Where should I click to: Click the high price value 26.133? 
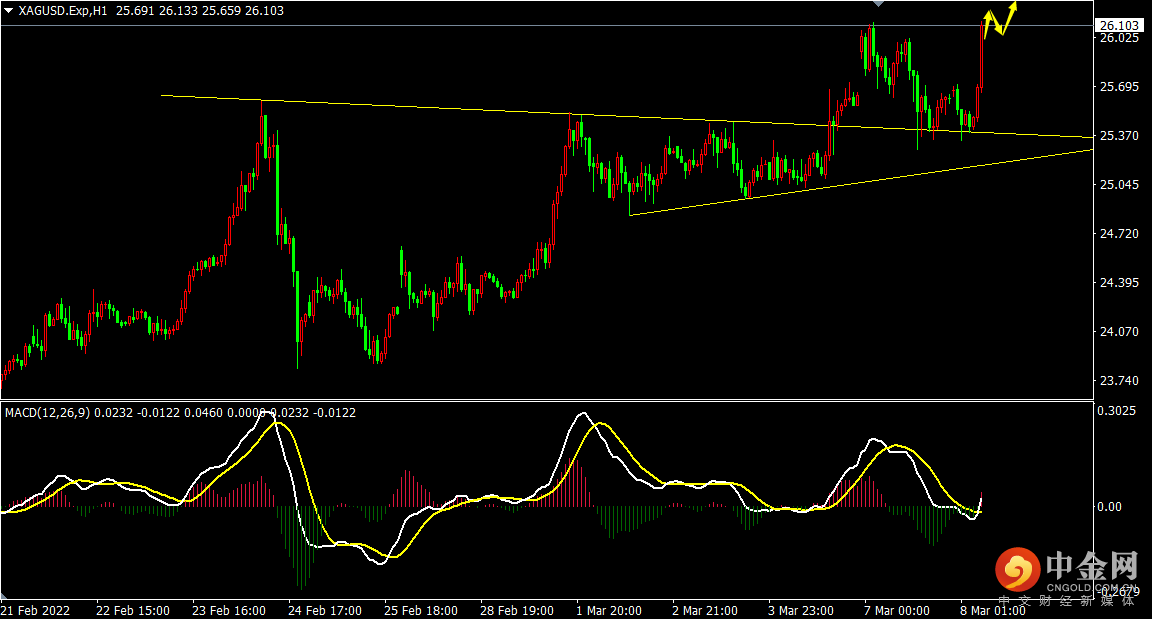pos(178,11)
